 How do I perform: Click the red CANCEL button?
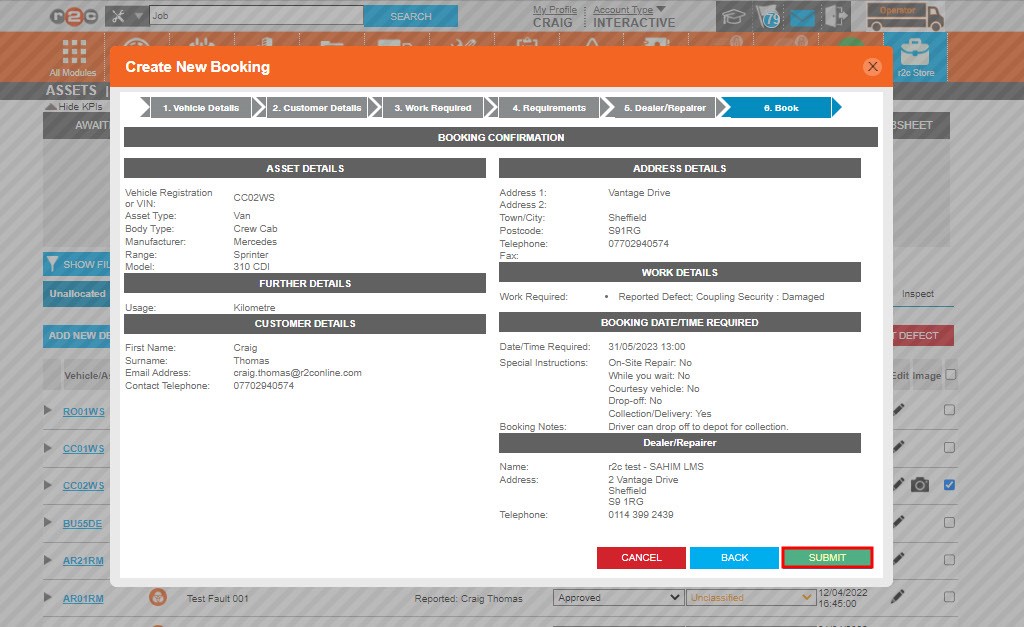pyautogui.click(x=641, y=558)
